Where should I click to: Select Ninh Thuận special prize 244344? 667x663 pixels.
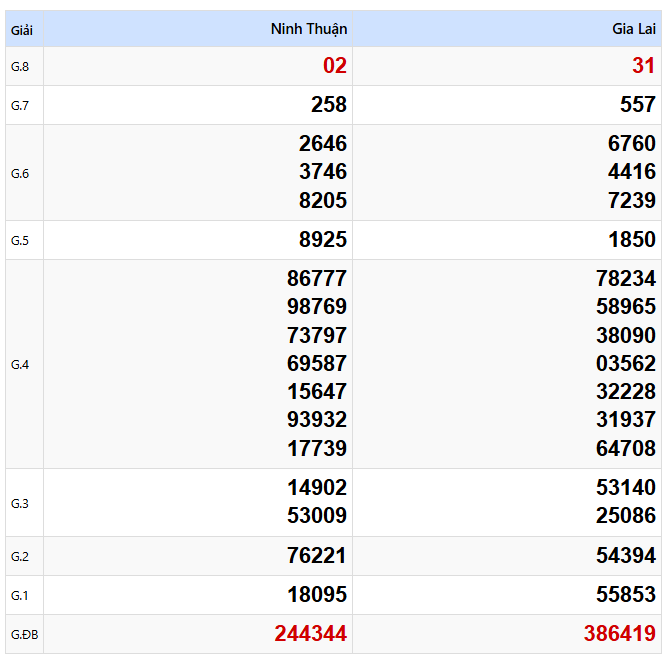pyautogui.click(x=311, y=634)
